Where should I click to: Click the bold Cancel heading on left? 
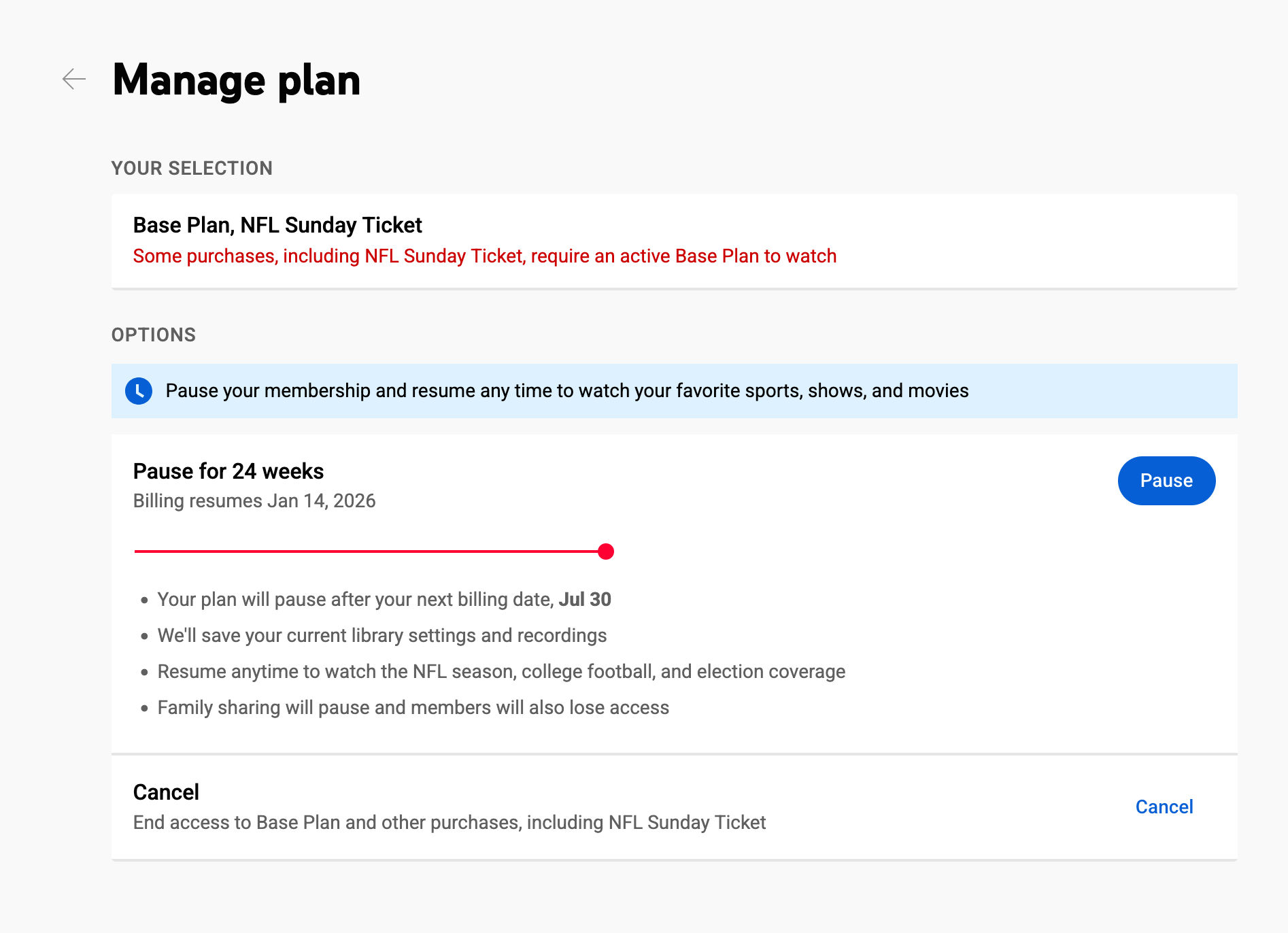tap(166, 792)
